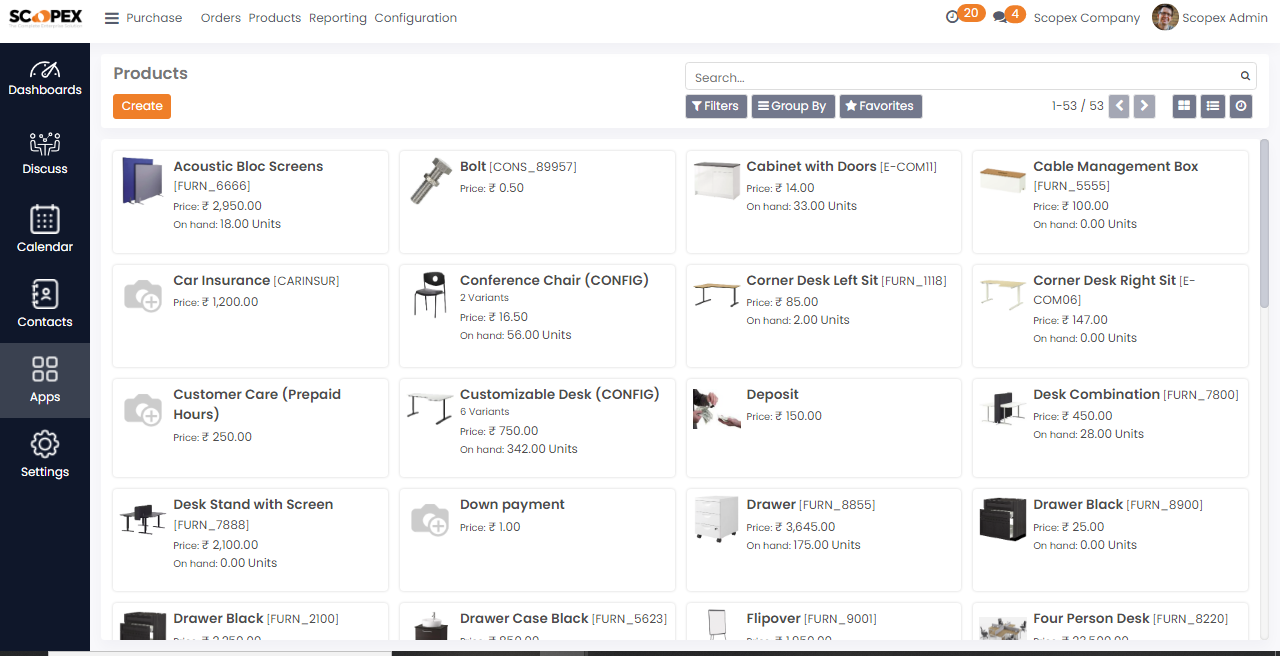The width and height of the screenshot is (1280, 656).
Task: Open Corner Desk Right Sit product
Action: click(x=1110, y=316)
